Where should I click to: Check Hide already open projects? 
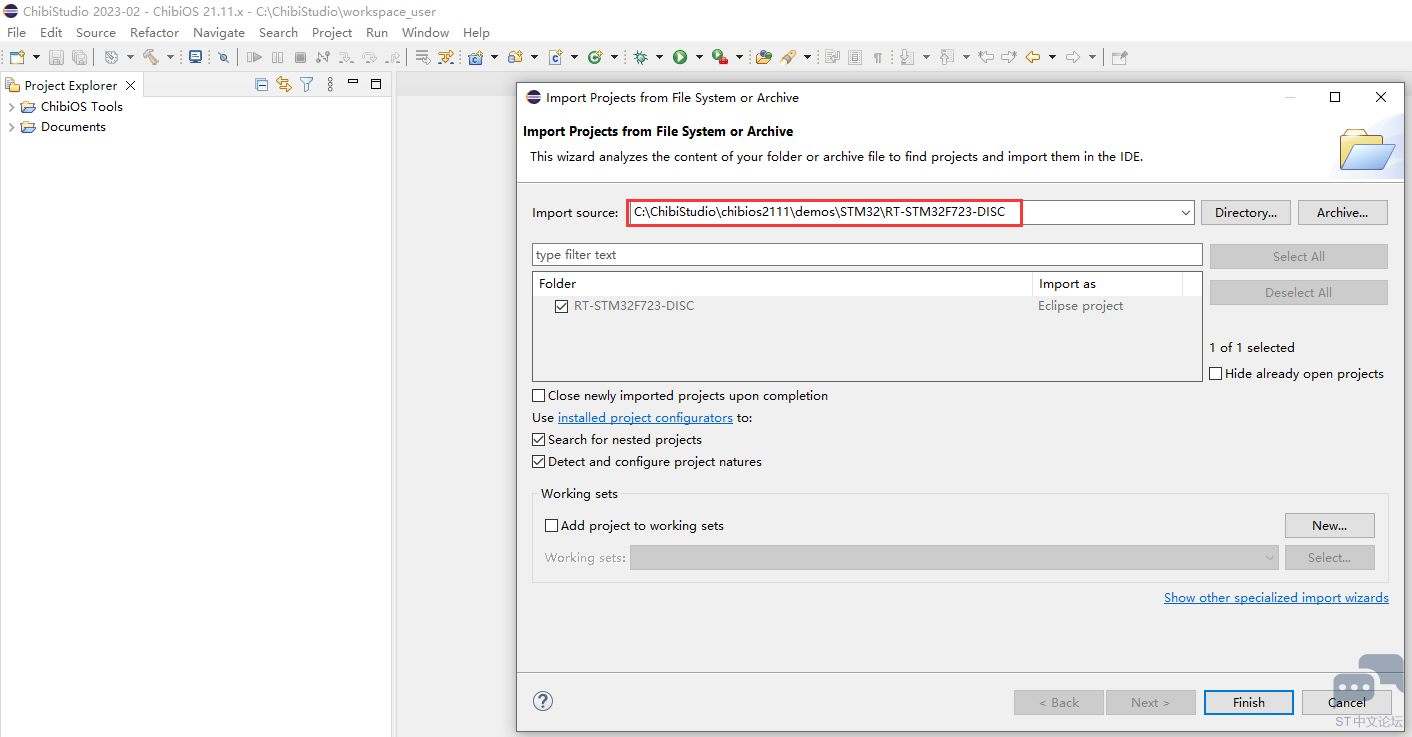(x=1216, y=374)
